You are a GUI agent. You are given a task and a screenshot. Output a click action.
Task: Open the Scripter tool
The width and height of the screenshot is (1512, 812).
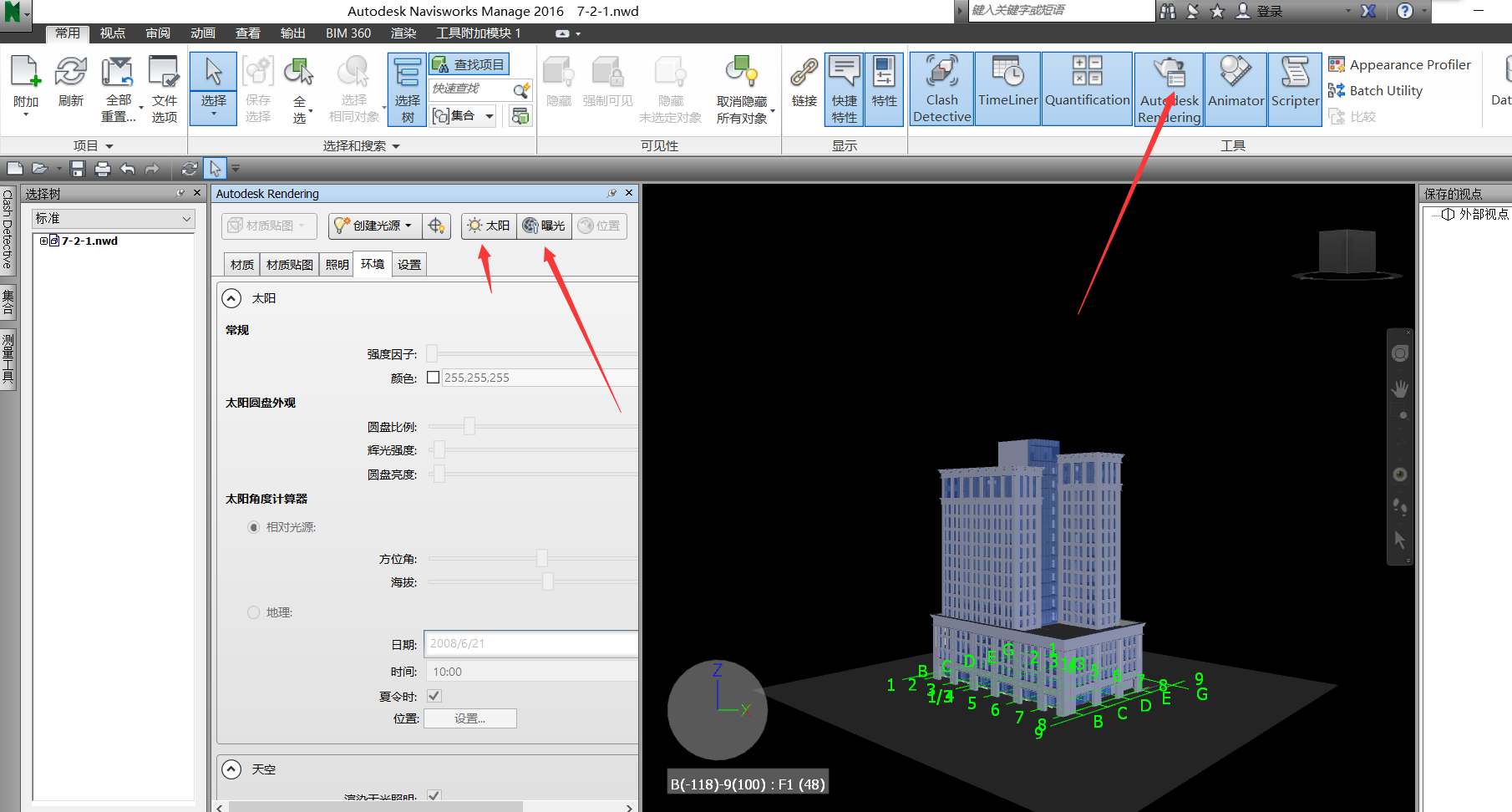pos(1295,89)
